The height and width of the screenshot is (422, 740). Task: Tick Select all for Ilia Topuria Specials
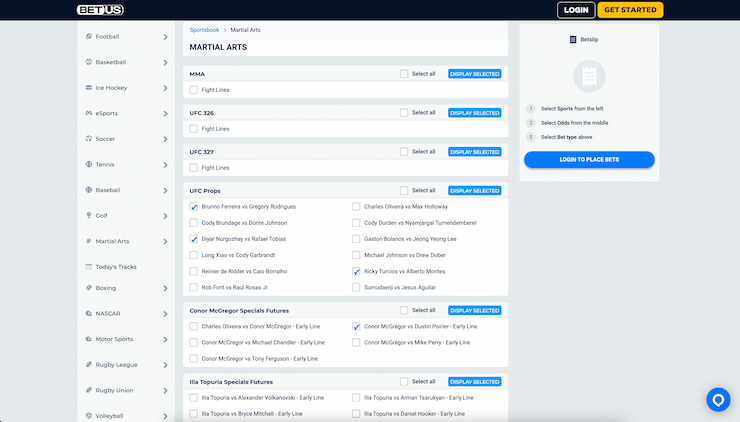pyautogui.click(x=404, y=381)
